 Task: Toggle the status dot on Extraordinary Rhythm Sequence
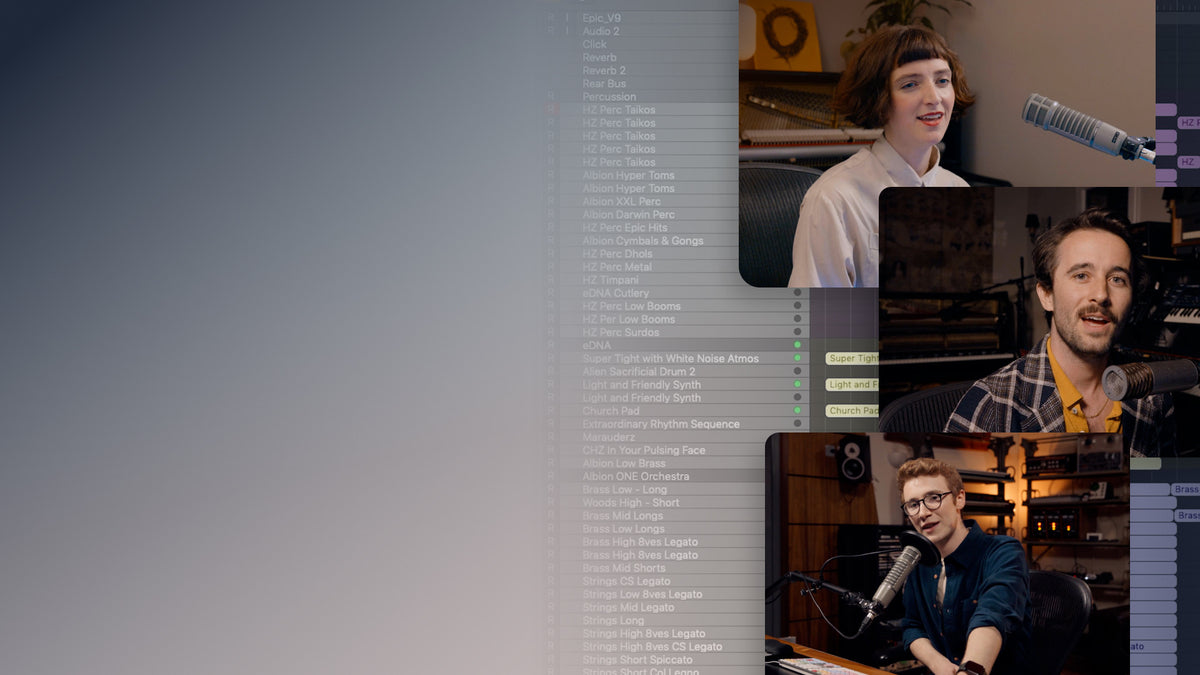(x=798, y=423)
